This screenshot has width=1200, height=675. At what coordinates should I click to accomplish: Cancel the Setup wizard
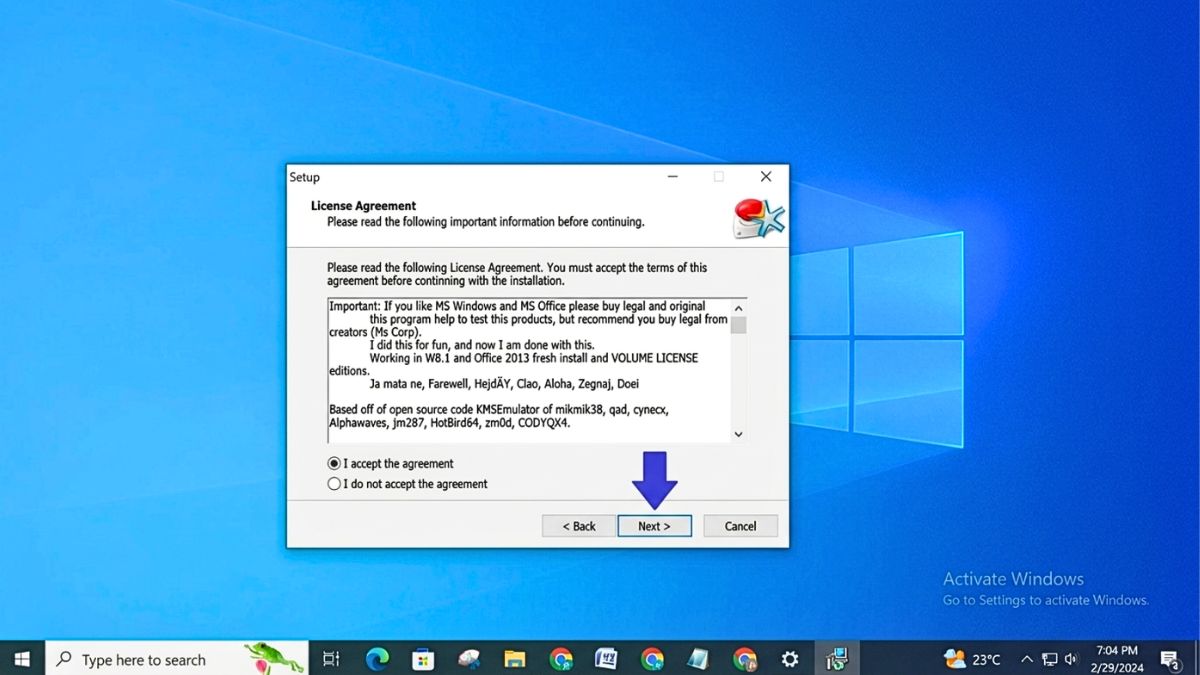coord(740,526)
